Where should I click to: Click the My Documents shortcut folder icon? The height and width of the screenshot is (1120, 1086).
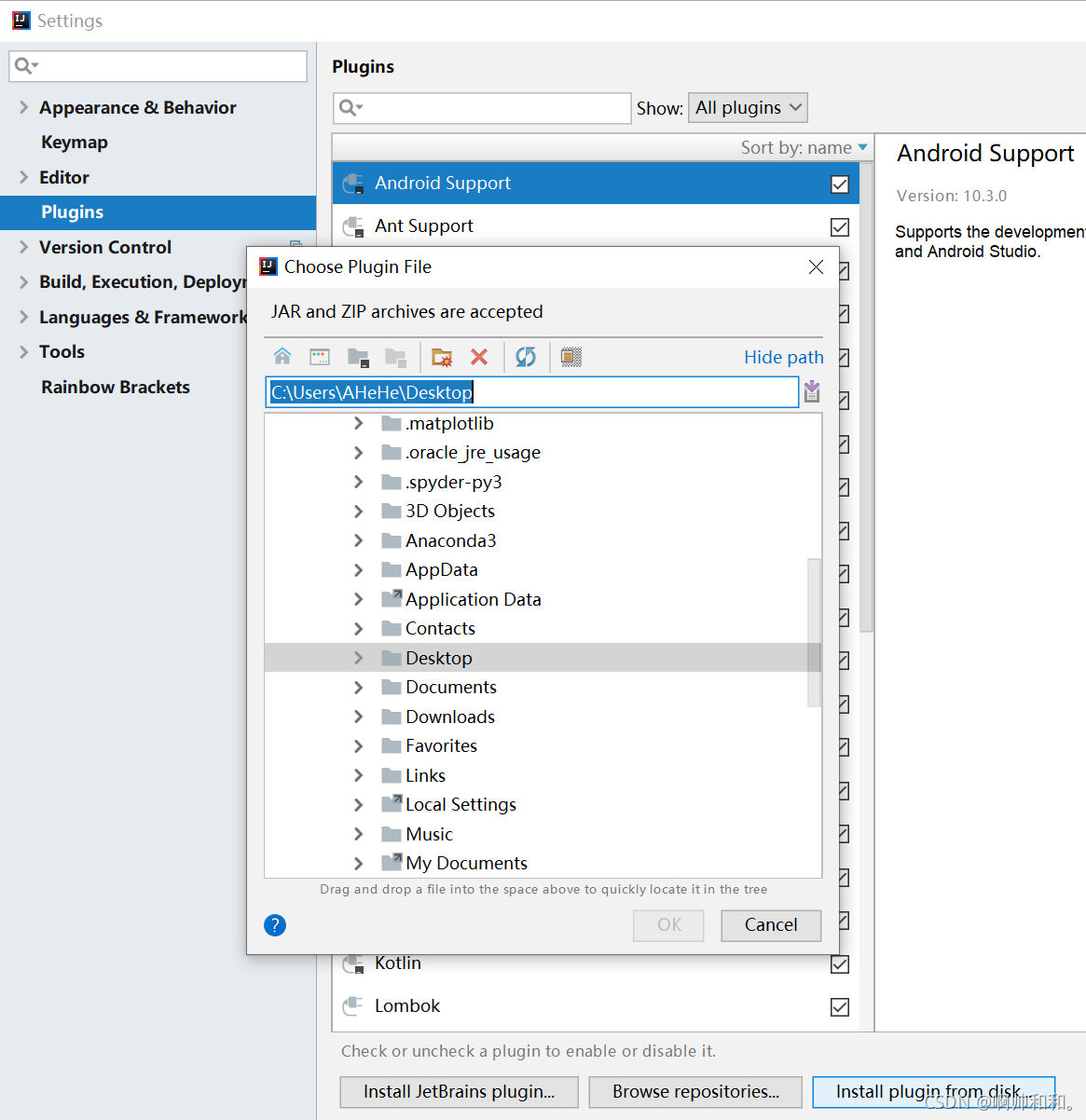[x=392, y=863]
